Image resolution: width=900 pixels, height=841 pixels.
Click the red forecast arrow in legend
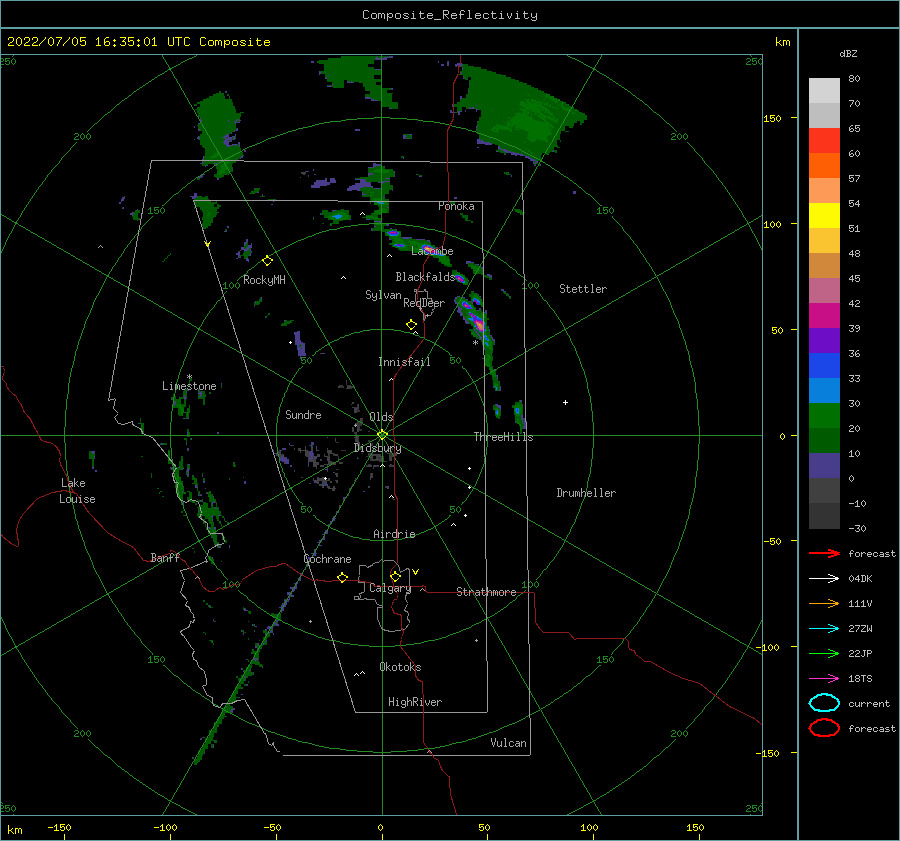[824, 553]
